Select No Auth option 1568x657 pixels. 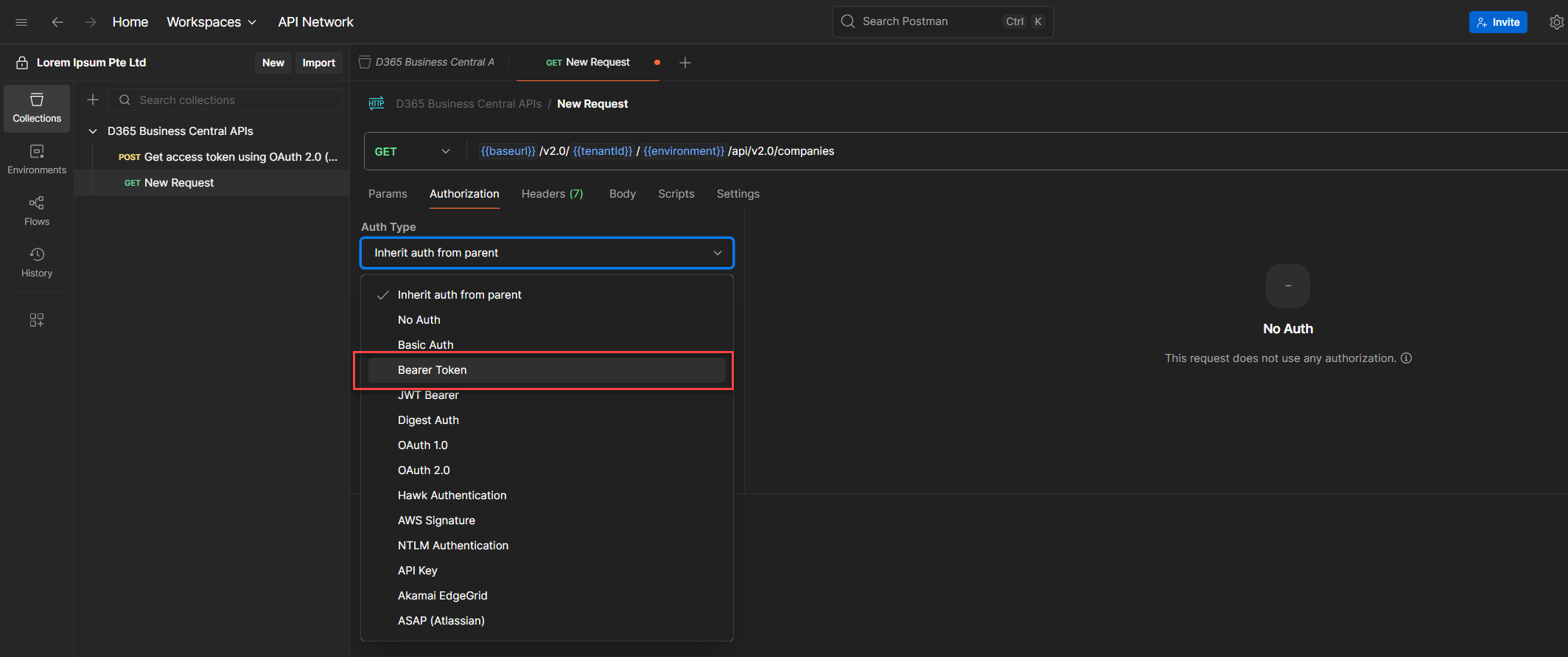coord(547,320)
